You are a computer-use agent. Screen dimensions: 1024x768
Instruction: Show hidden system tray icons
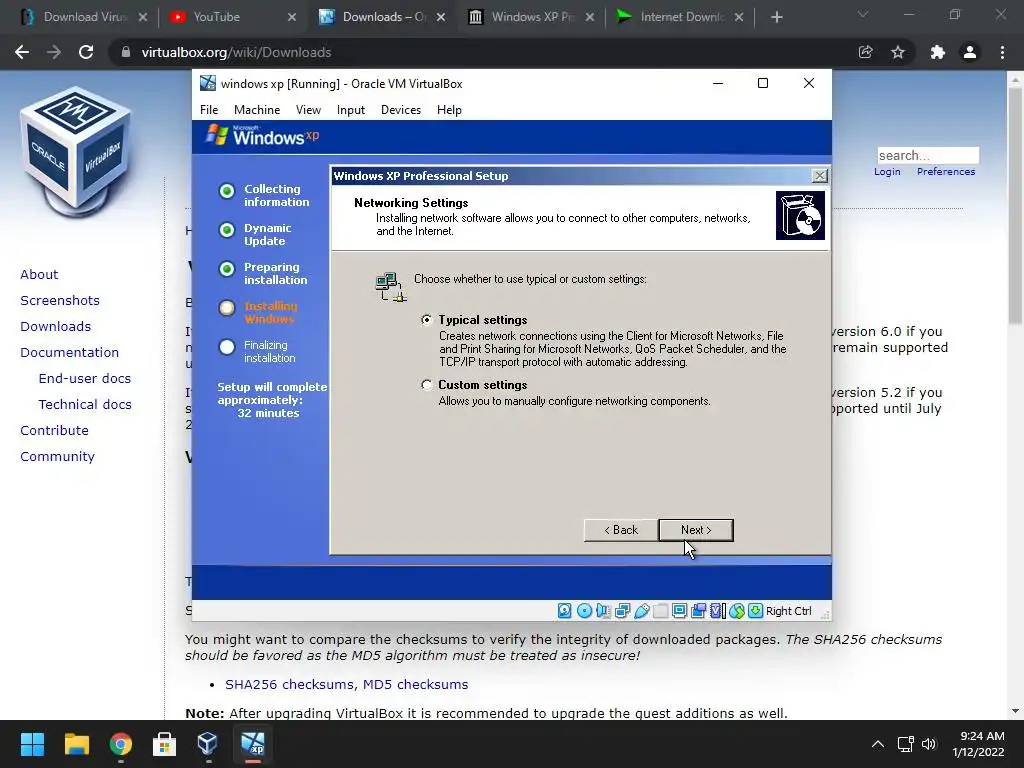(x=878, y=744)
